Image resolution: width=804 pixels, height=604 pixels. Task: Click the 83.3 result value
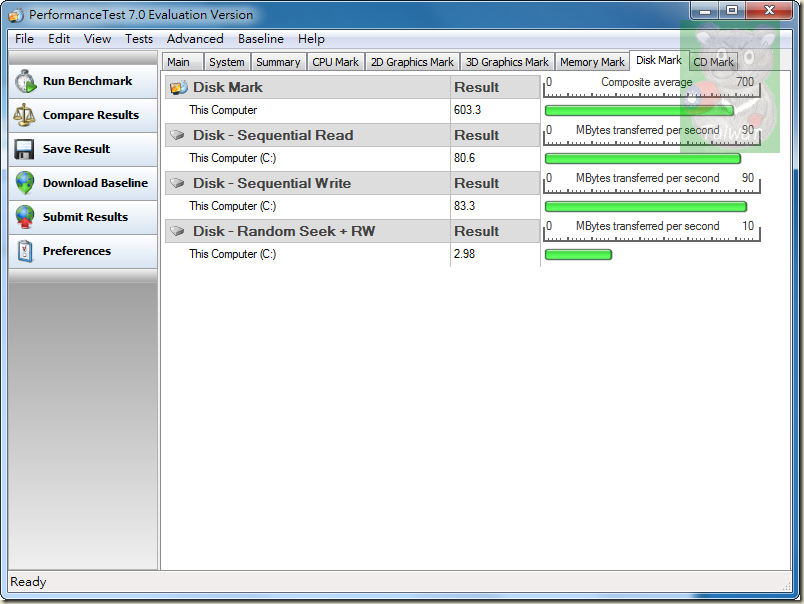[465, 206]
